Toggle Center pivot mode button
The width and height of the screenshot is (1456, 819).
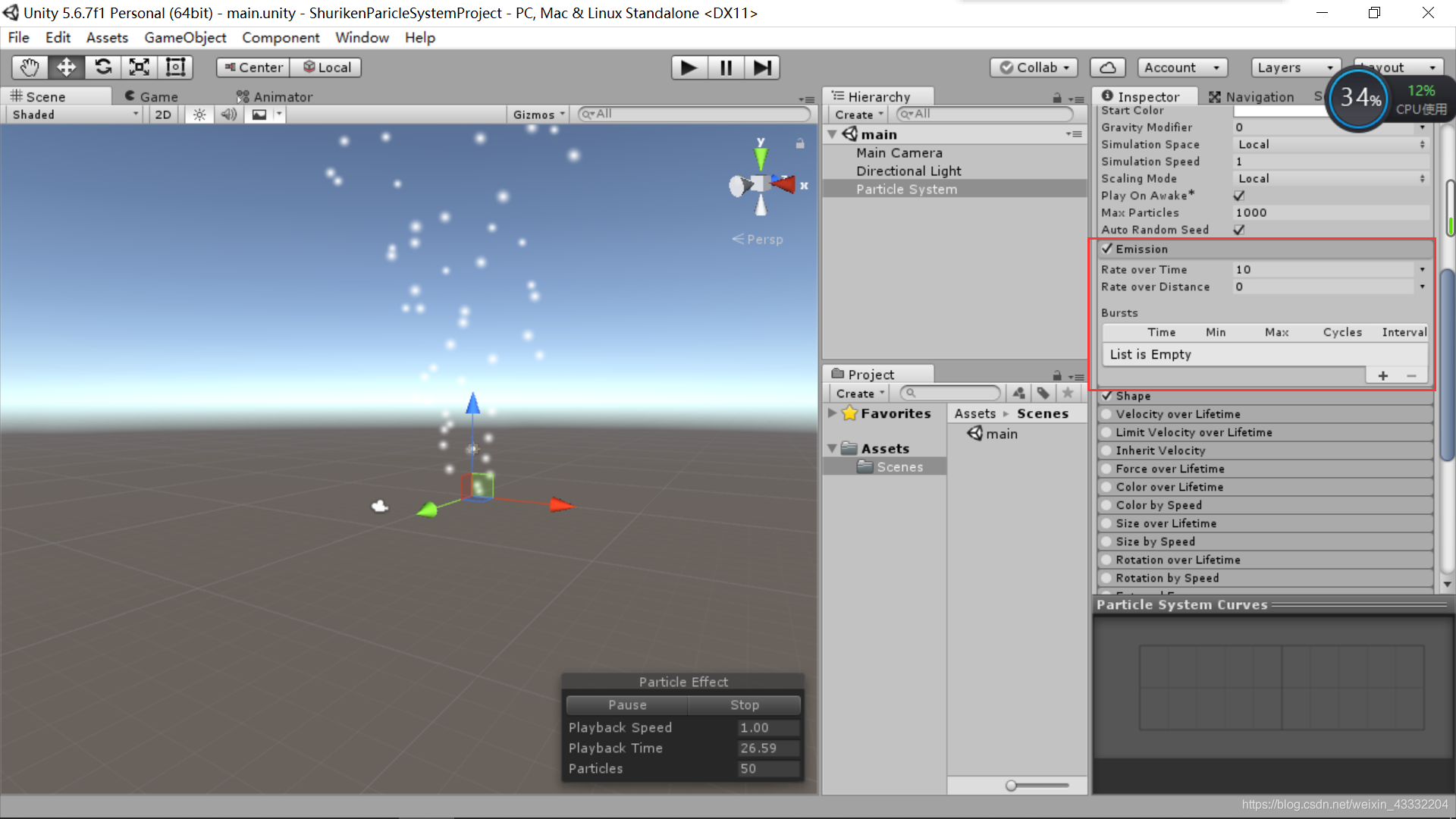click(253, 67)
